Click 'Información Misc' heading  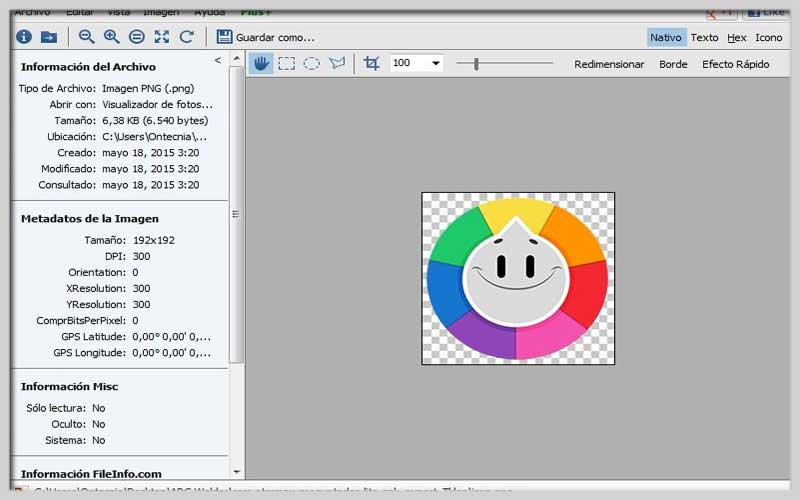coord(69,387)
